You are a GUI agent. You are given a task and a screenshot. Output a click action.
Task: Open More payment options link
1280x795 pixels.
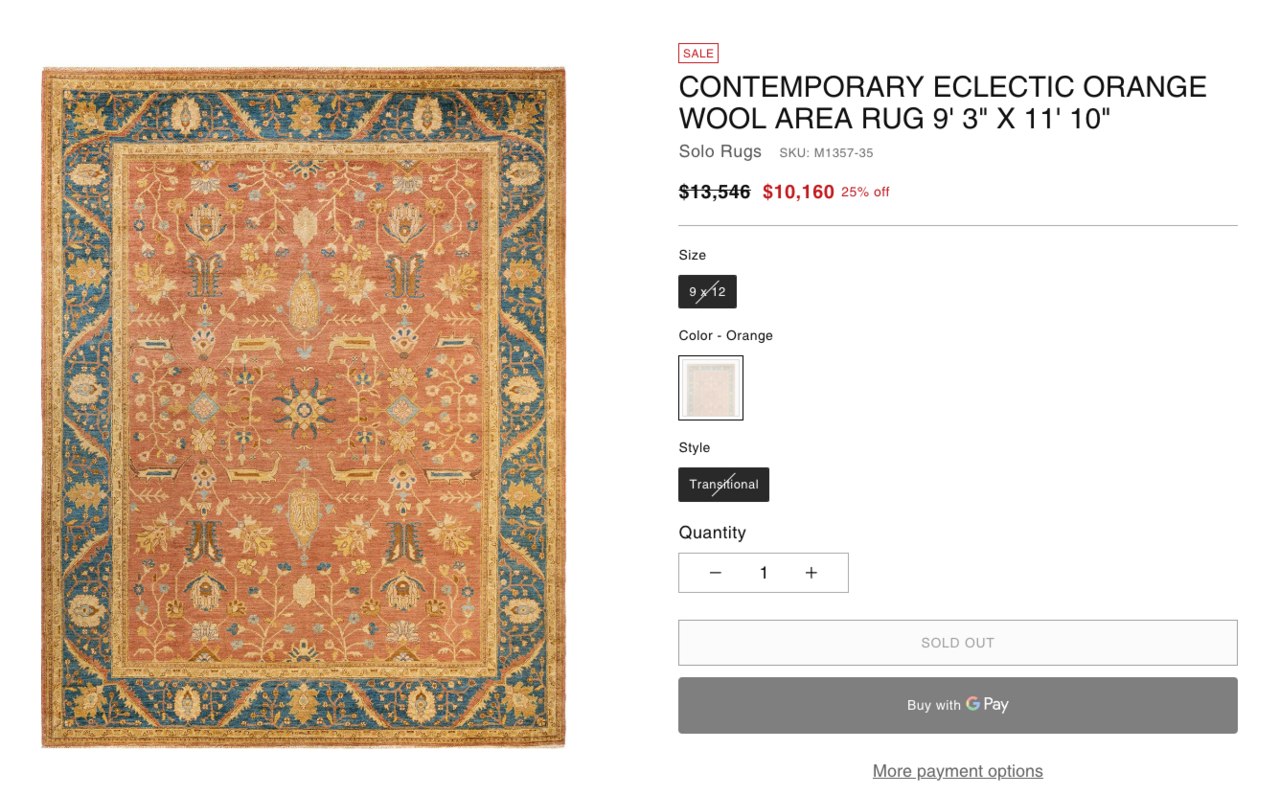coord(957,771)
